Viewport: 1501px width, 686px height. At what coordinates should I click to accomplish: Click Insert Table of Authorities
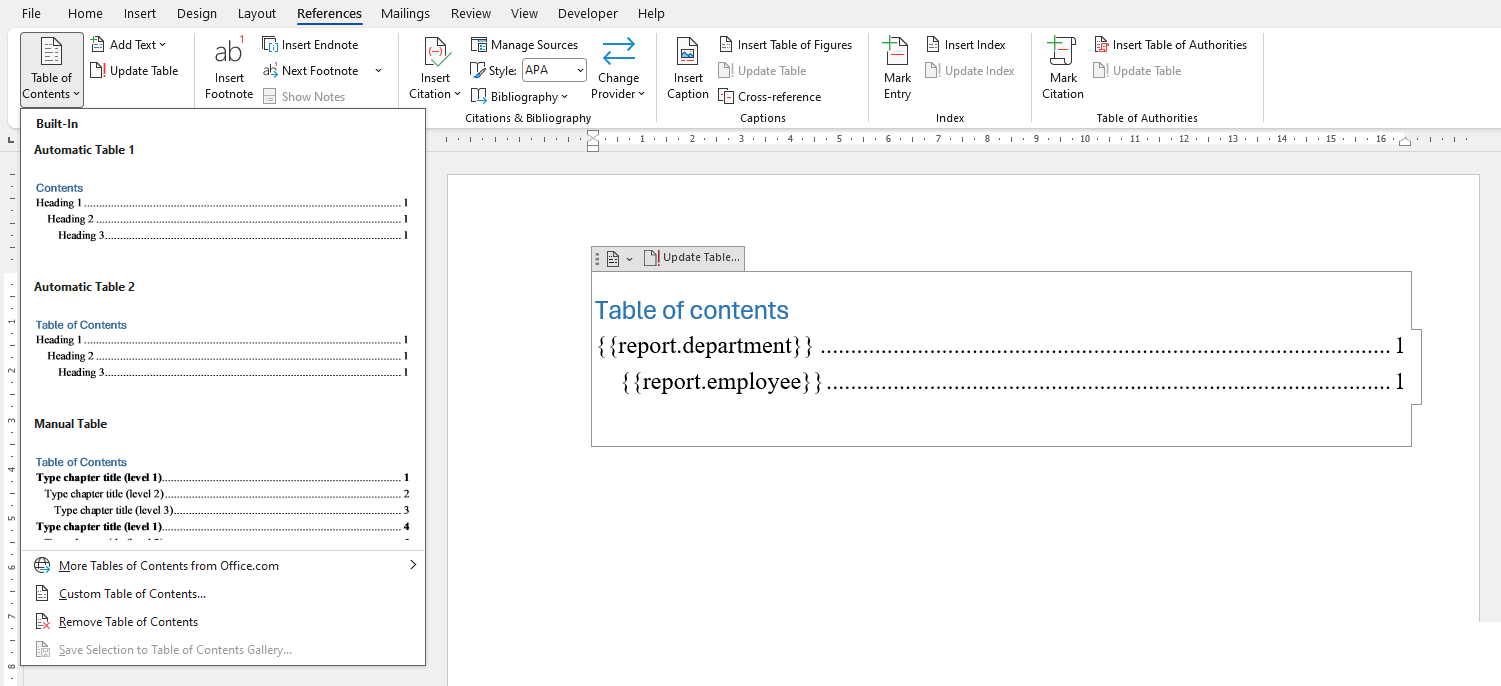point(1170,45)
